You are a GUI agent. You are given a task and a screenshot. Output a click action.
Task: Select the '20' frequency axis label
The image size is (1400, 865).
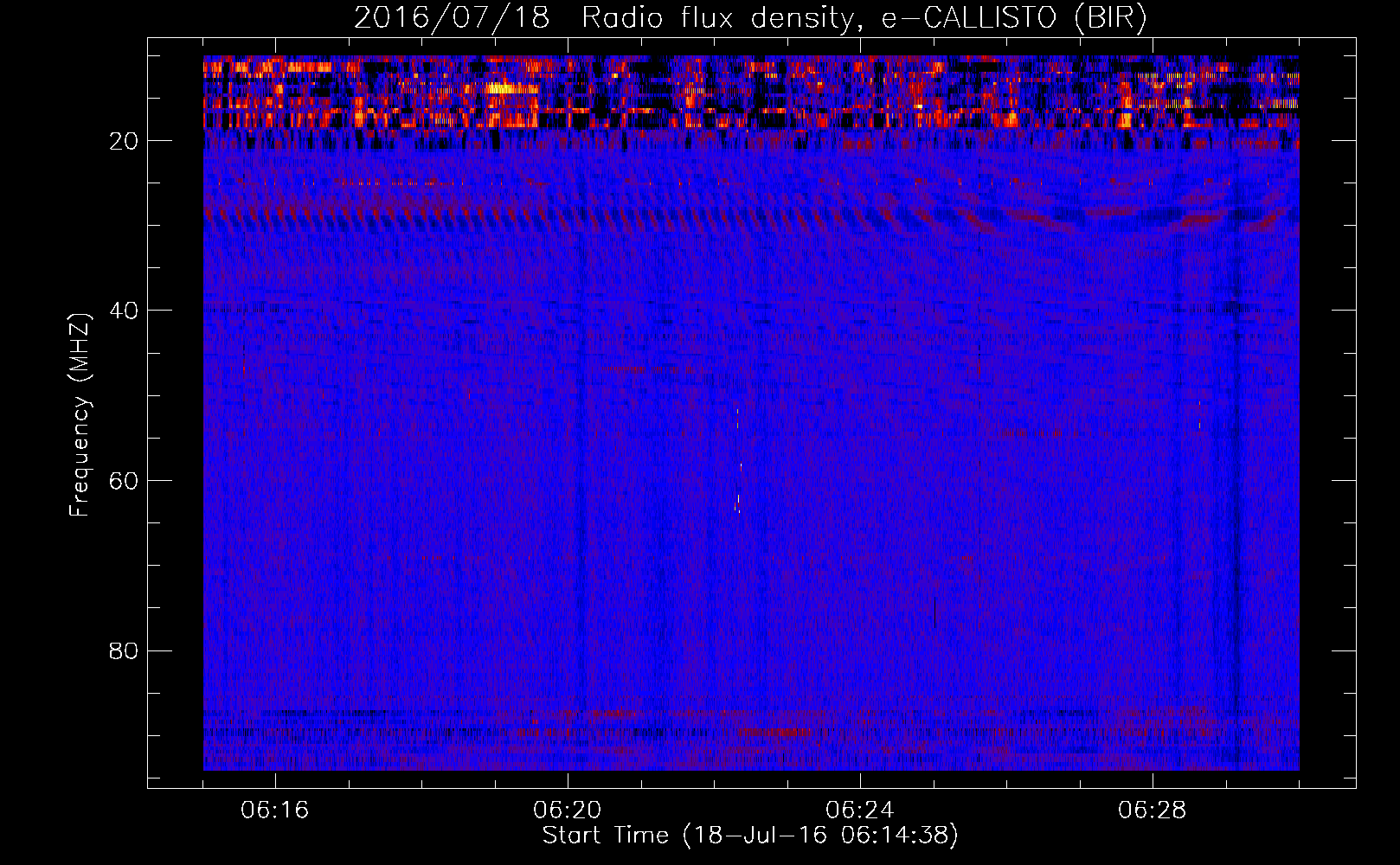(124, 141)
